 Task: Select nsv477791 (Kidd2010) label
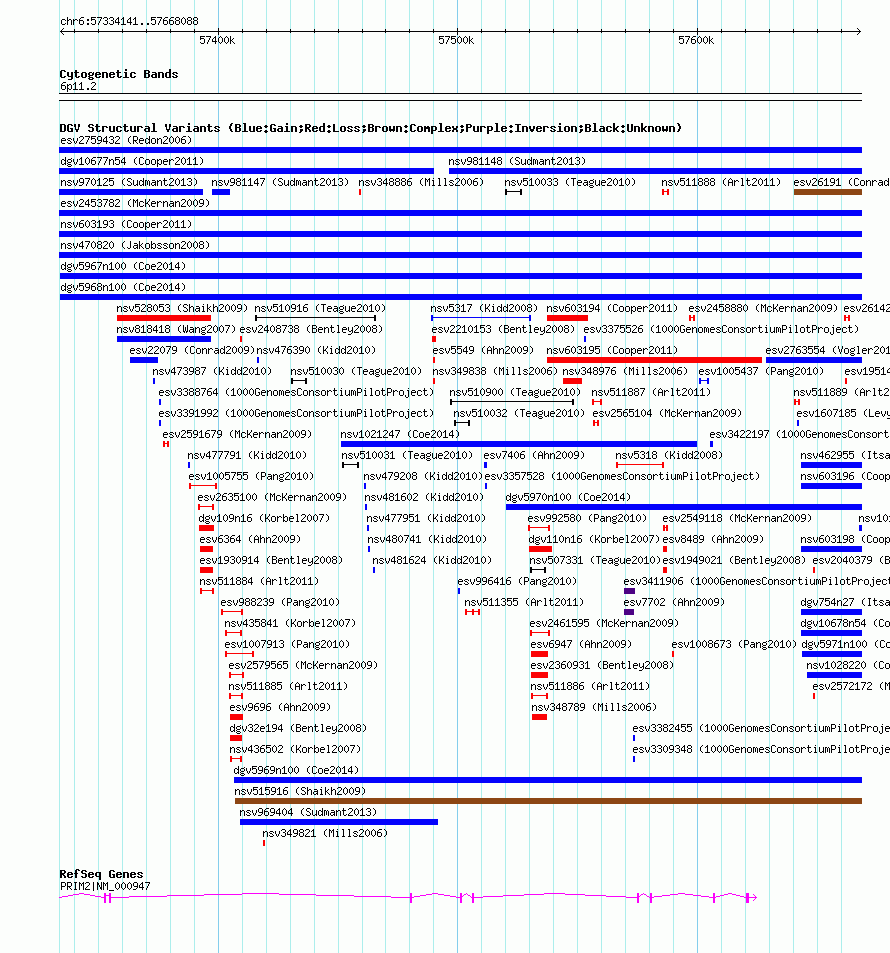click(x=247, y=455)
